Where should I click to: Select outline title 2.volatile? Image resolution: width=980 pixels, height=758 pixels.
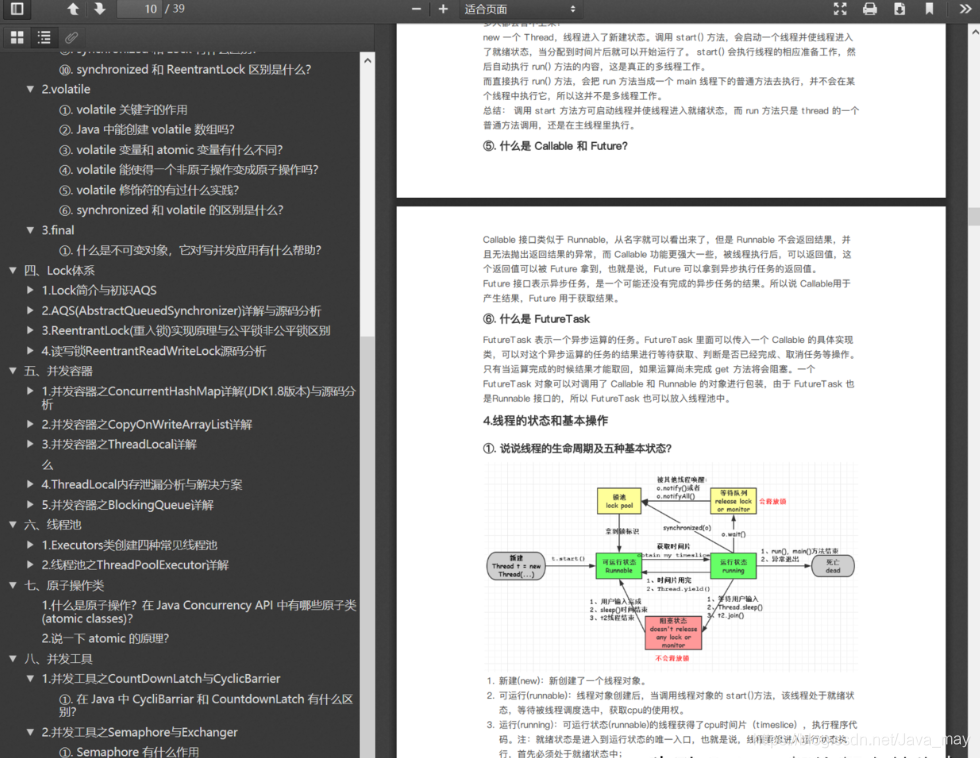tap(66, 89)
